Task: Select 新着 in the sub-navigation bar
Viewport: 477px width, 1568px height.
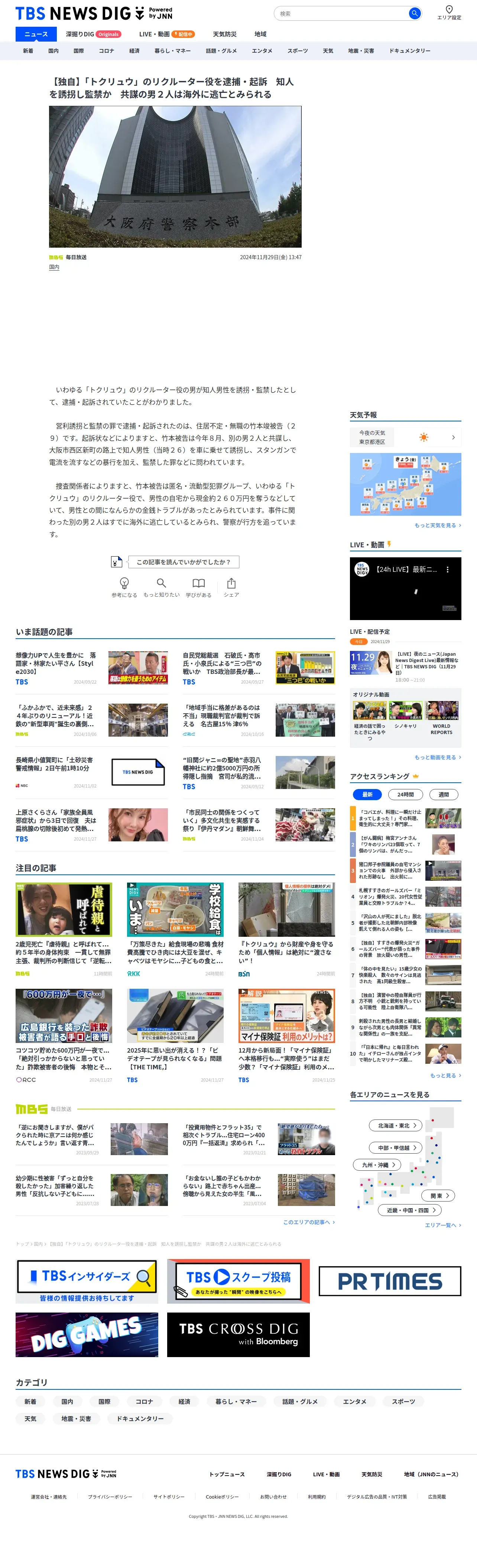Action: pos(28,50)
